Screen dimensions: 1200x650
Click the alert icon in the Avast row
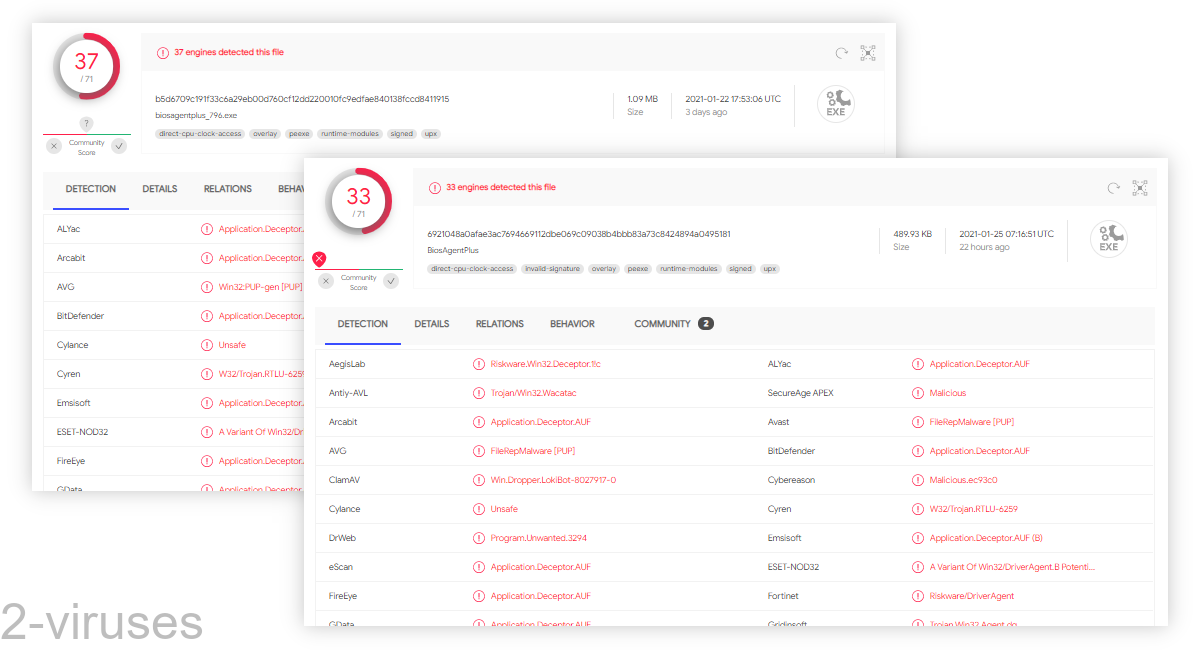pyautogui.click(x=918, y=422)
